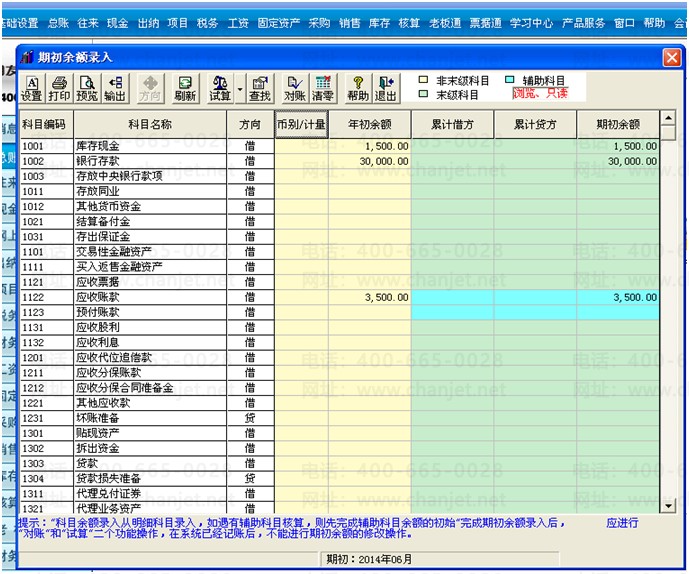Click the 科目编码 column header
The image size is (689, 574).
tap(47, 124)
